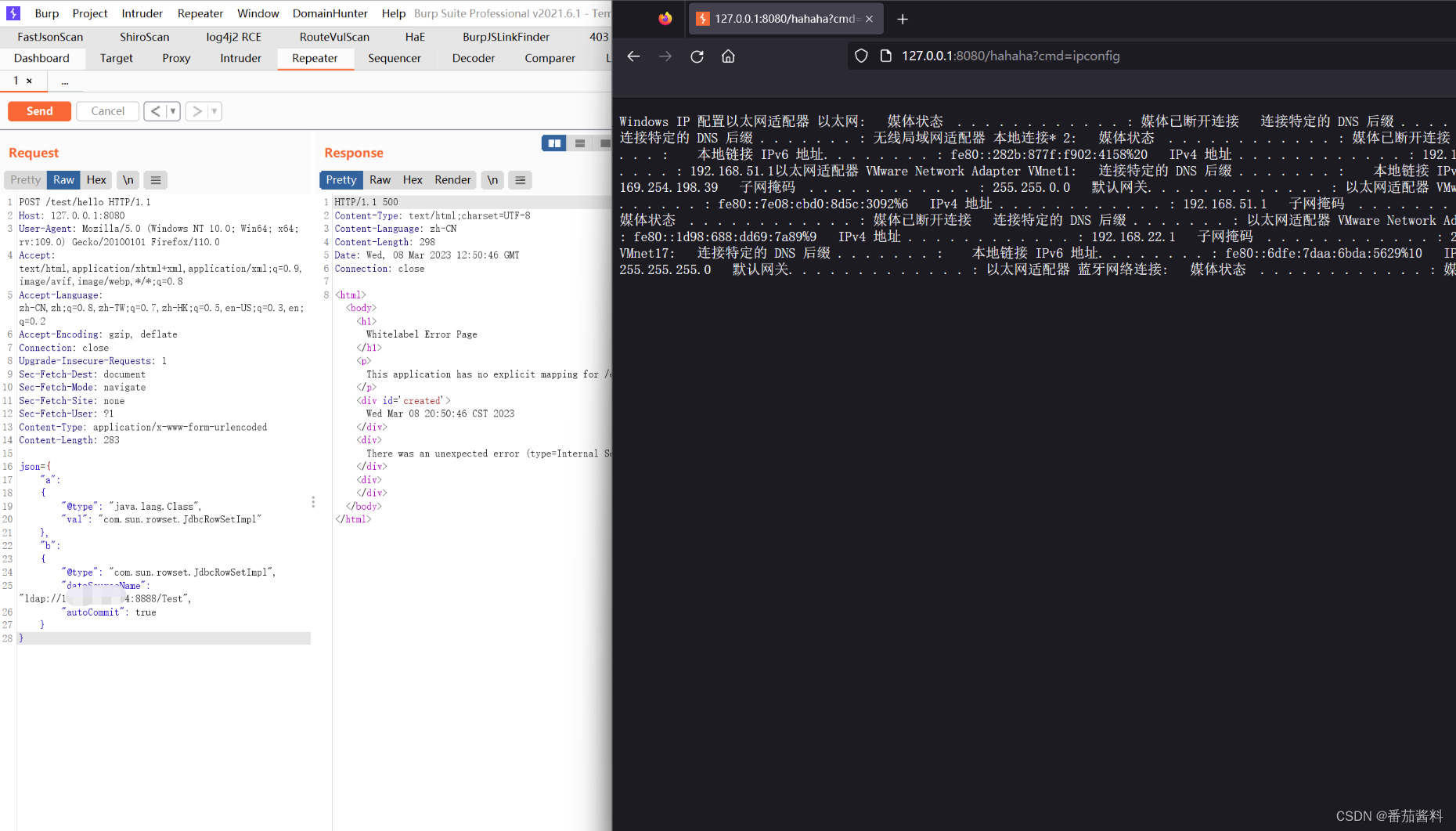
Task: Switch to the 403 extension tab
Action: (x=599, y=37)
